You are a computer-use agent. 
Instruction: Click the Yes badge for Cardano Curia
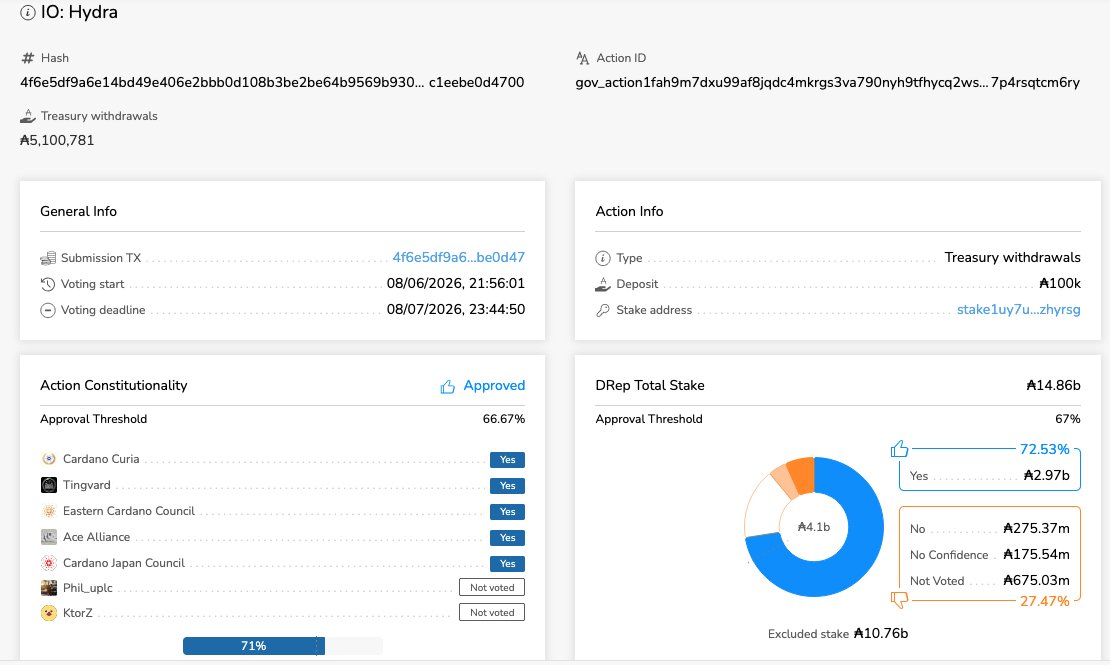508,460
